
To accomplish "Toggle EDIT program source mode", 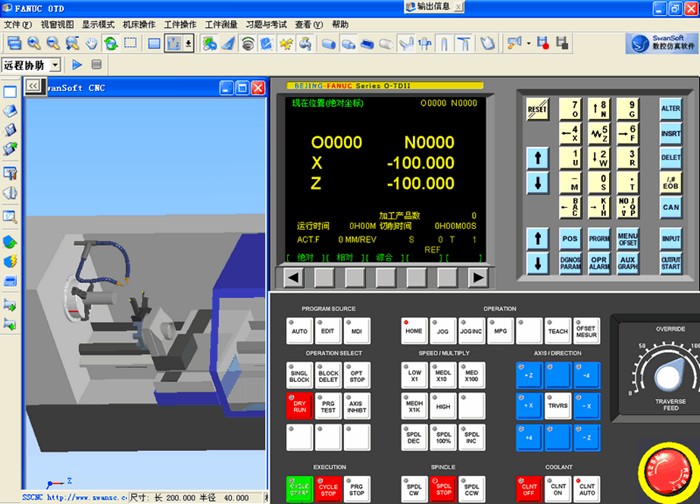I will click(x=328, y=331).
